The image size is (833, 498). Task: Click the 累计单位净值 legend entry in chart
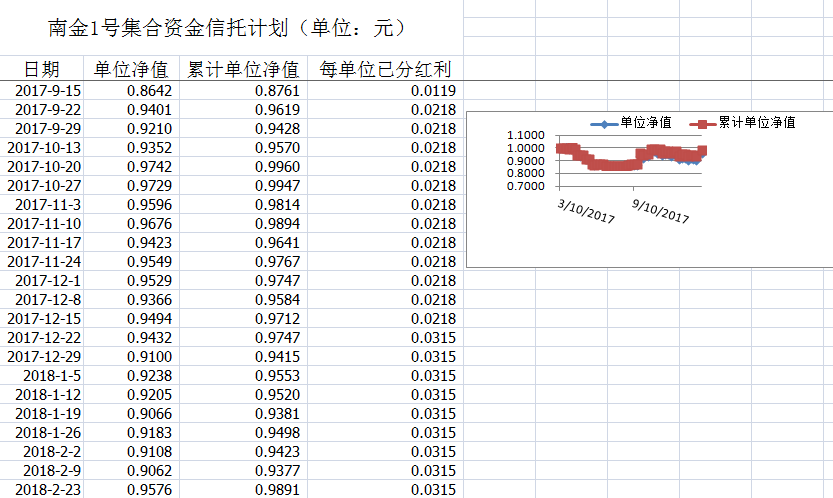[757, 122]
